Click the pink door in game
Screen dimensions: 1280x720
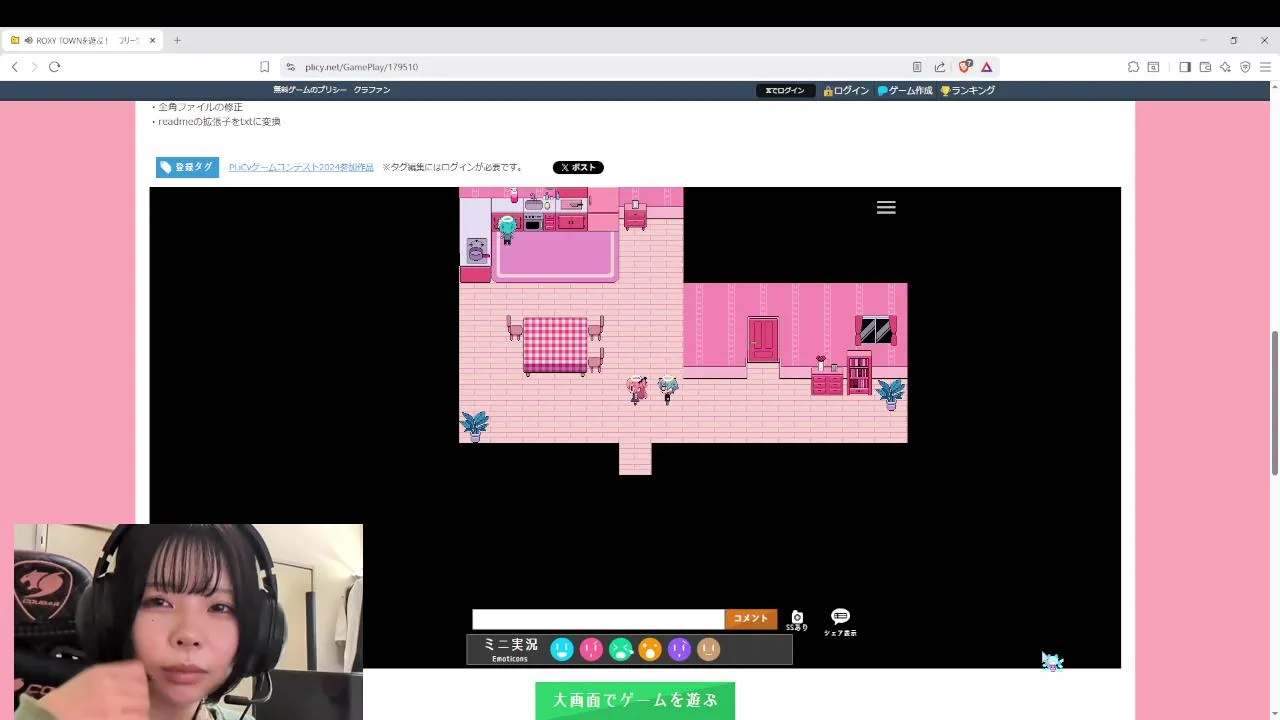click(763, 339)
